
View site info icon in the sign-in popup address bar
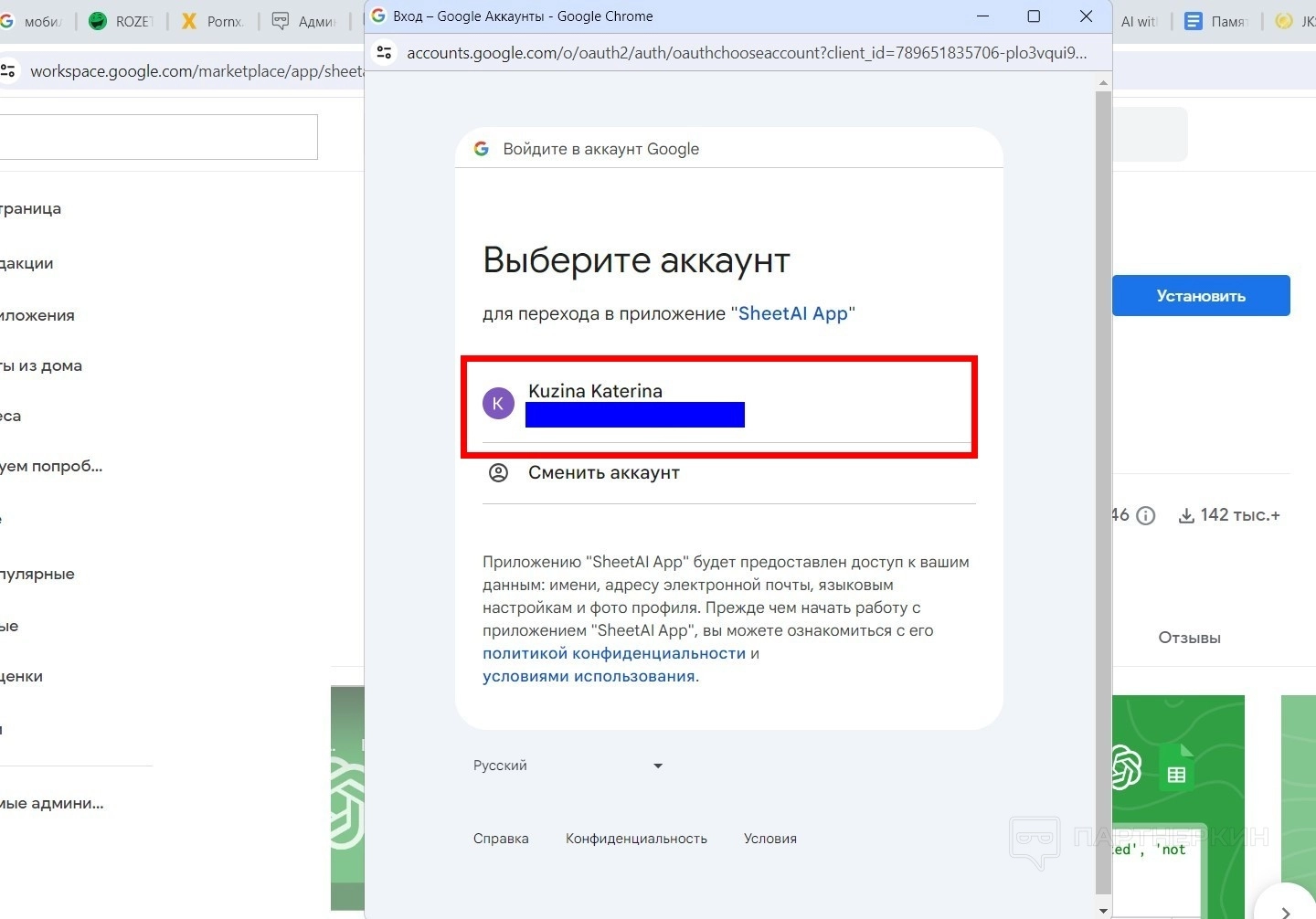click(385, 53)
